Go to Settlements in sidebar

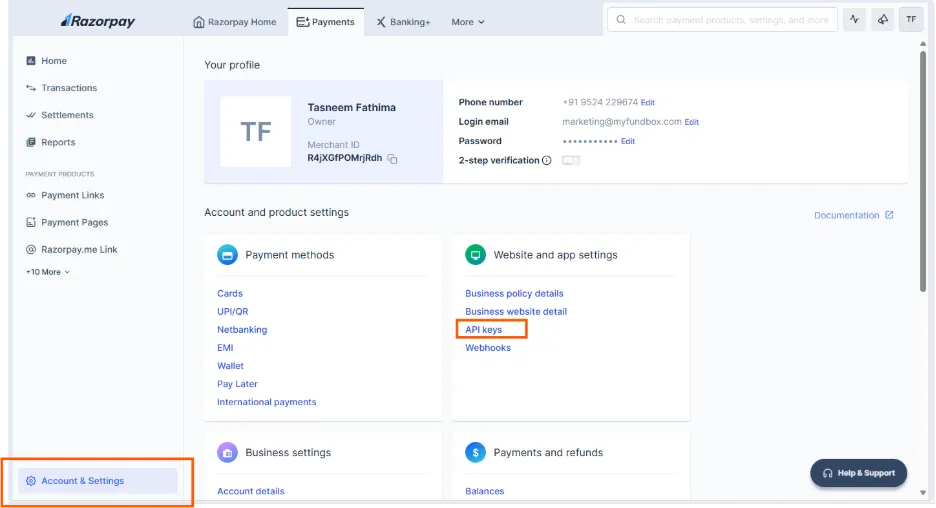coord(67,115)
